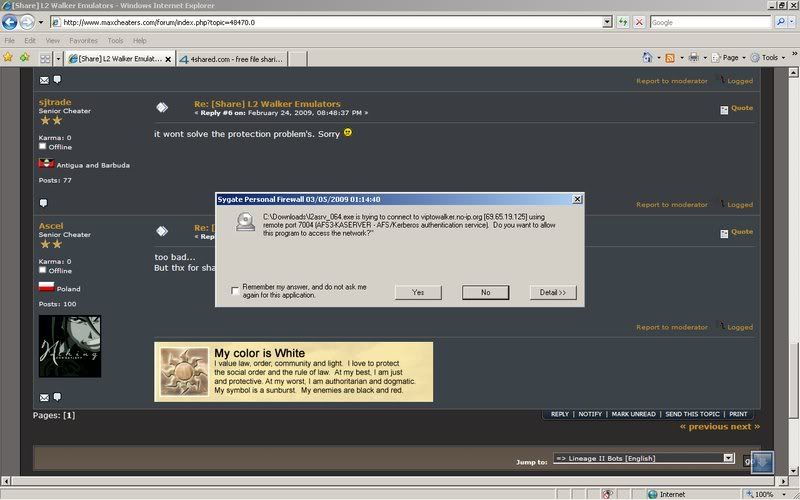Click the Reply #6 post title link
The height and width of the screenshot is (500, 800).
[x=267, y=104]
